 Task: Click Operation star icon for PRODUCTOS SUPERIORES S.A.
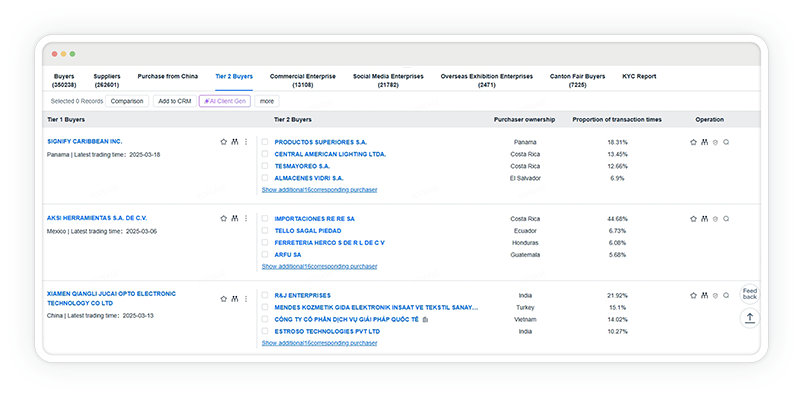pyautogui.click(x=693, y=142)
